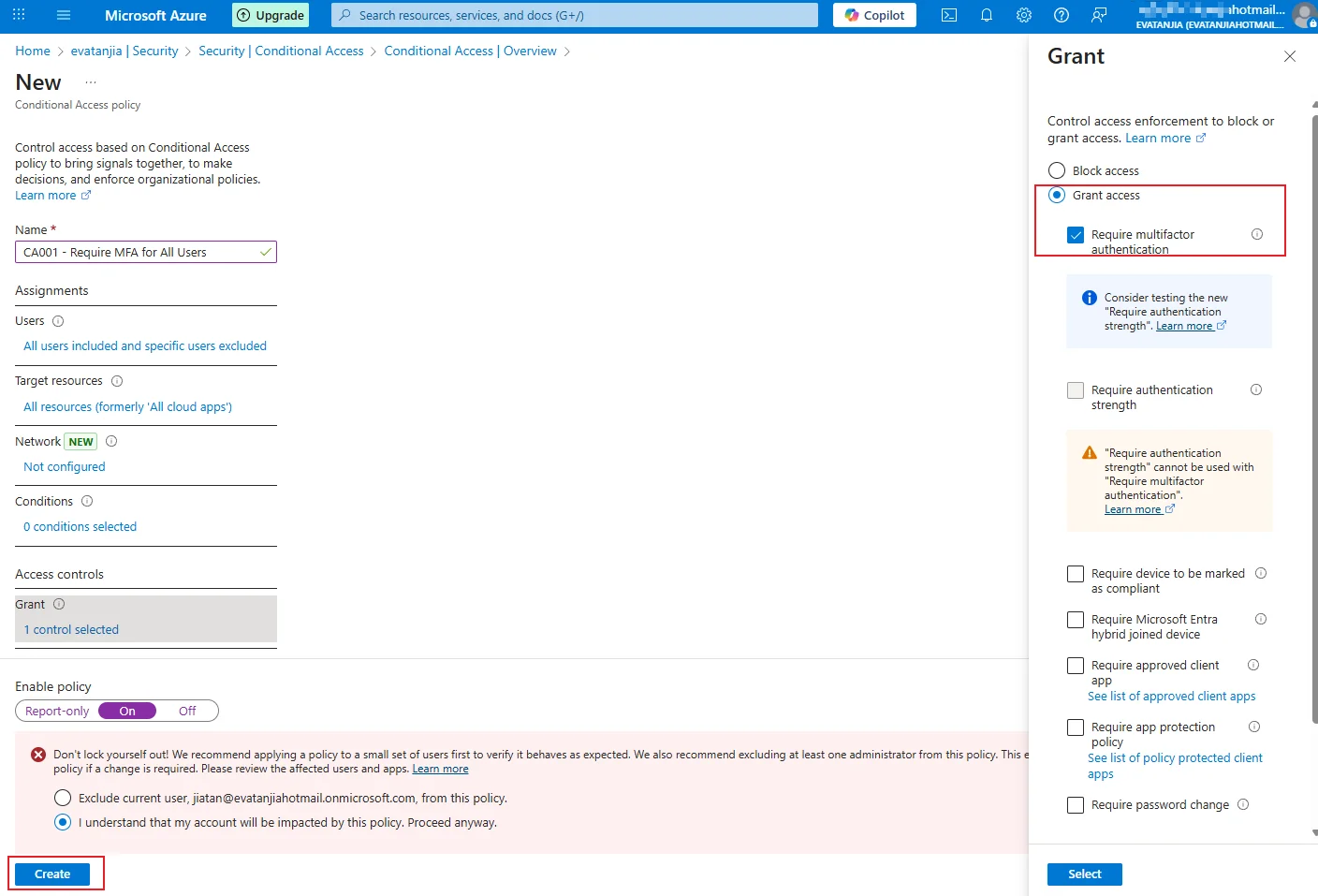Open See list of policy protected client apps

click(1175, 766)
